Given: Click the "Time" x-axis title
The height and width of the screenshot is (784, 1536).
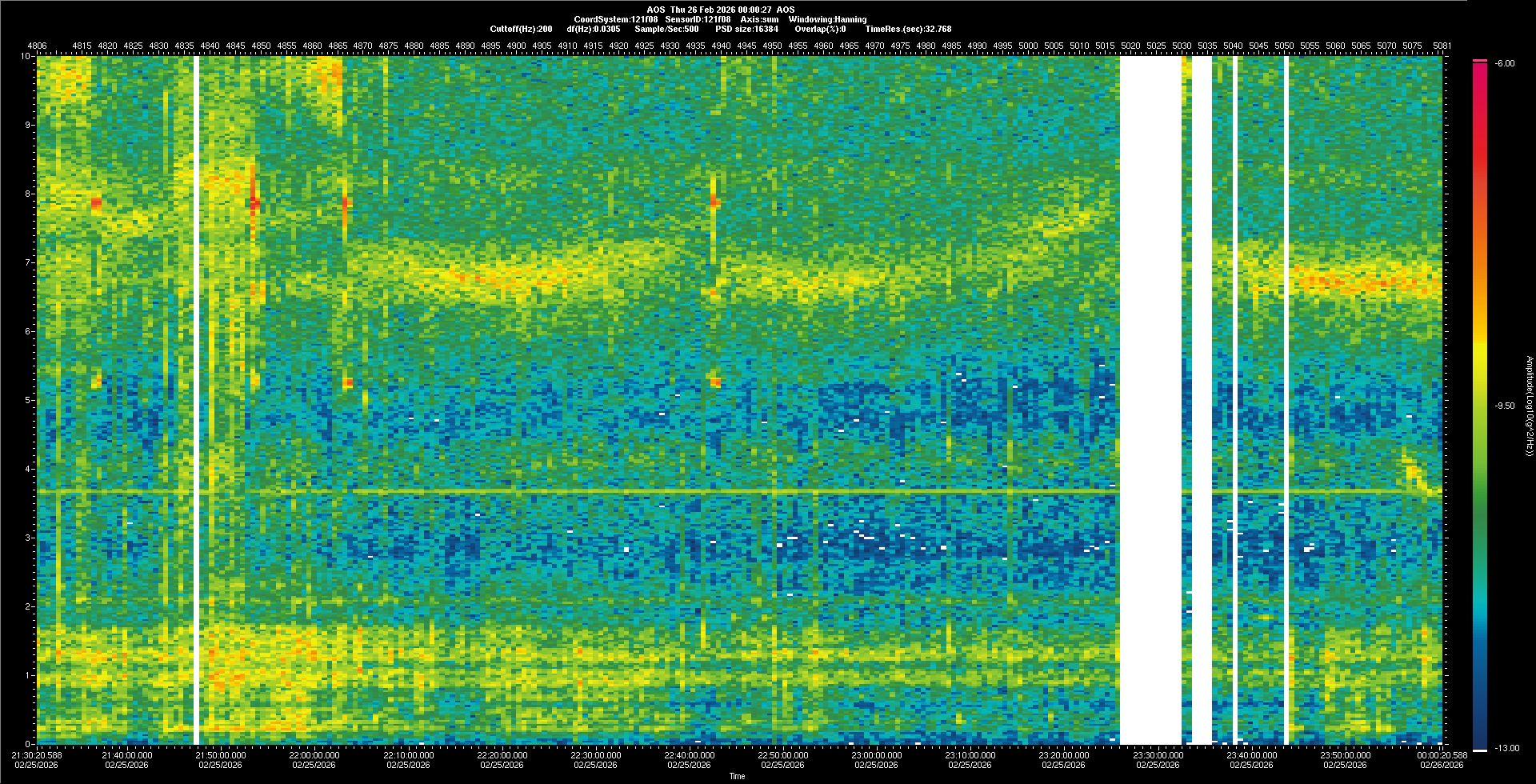Looking at the screenshot, I should [x=737, y=776].
